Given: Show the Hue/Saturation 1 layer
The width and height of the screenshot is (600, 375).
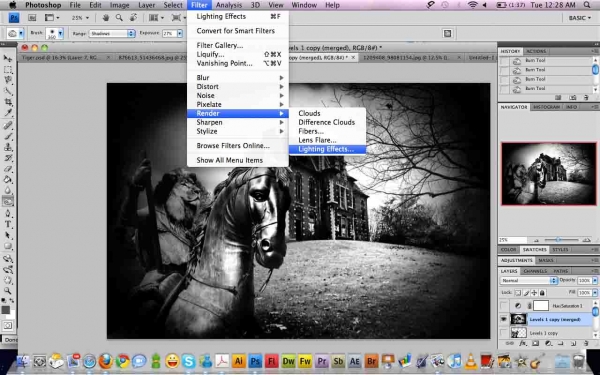Looking at the screenshot, I should click(x=504, y=306).
